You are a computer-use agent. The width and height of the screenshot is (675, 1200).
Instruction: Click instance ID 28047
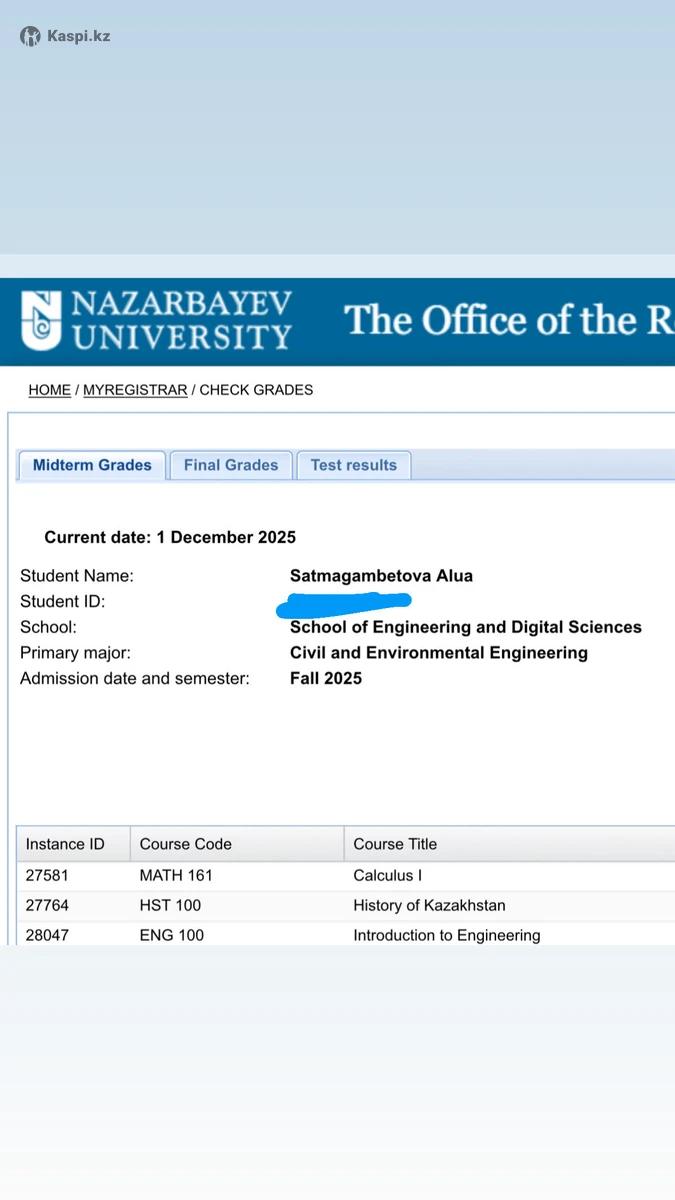47,935
